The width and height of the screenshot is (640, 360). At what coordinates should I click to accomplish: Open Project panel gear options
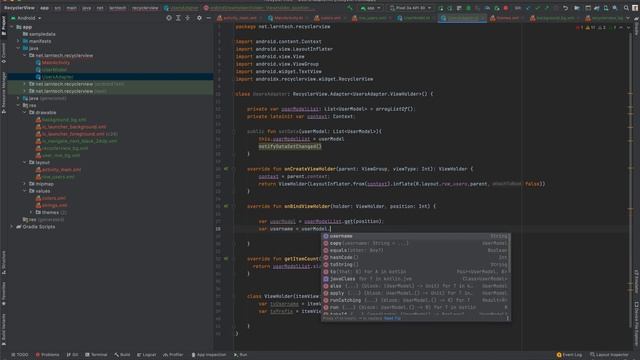pos(199,18)
